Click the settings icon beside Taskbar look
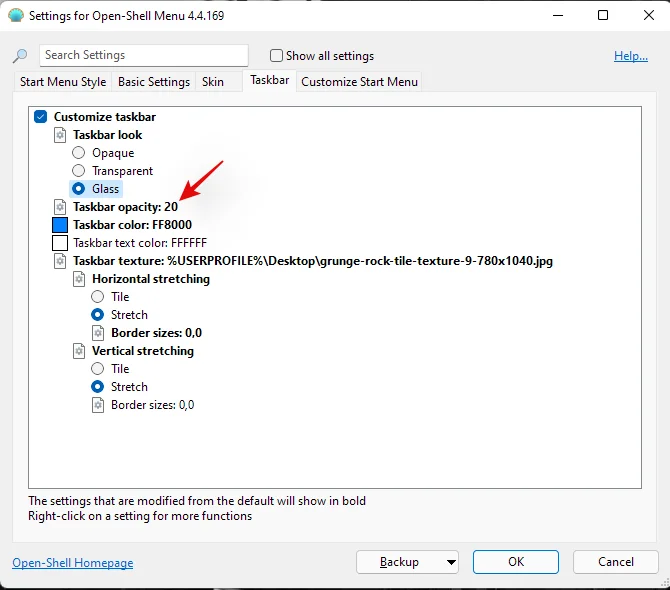Image resolution: width=670 pixels, height=590 pixels. point(60,135)
